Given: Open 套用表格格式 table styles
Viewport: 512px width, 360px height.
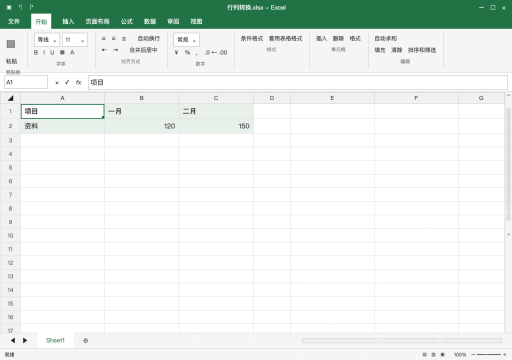Looking at the screenshot, I should (x=286, y=39).
